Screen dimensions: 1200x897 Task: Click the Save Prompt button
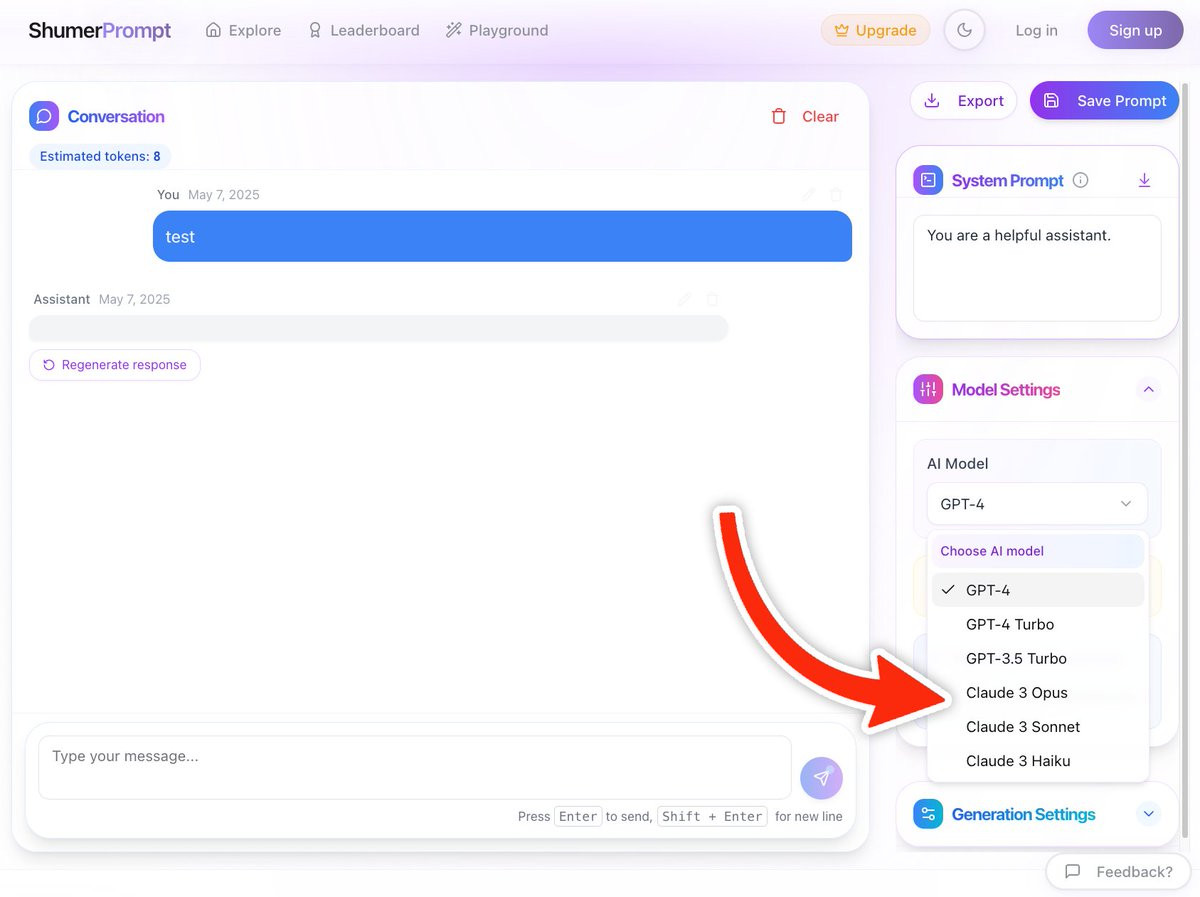point(1104,100)
